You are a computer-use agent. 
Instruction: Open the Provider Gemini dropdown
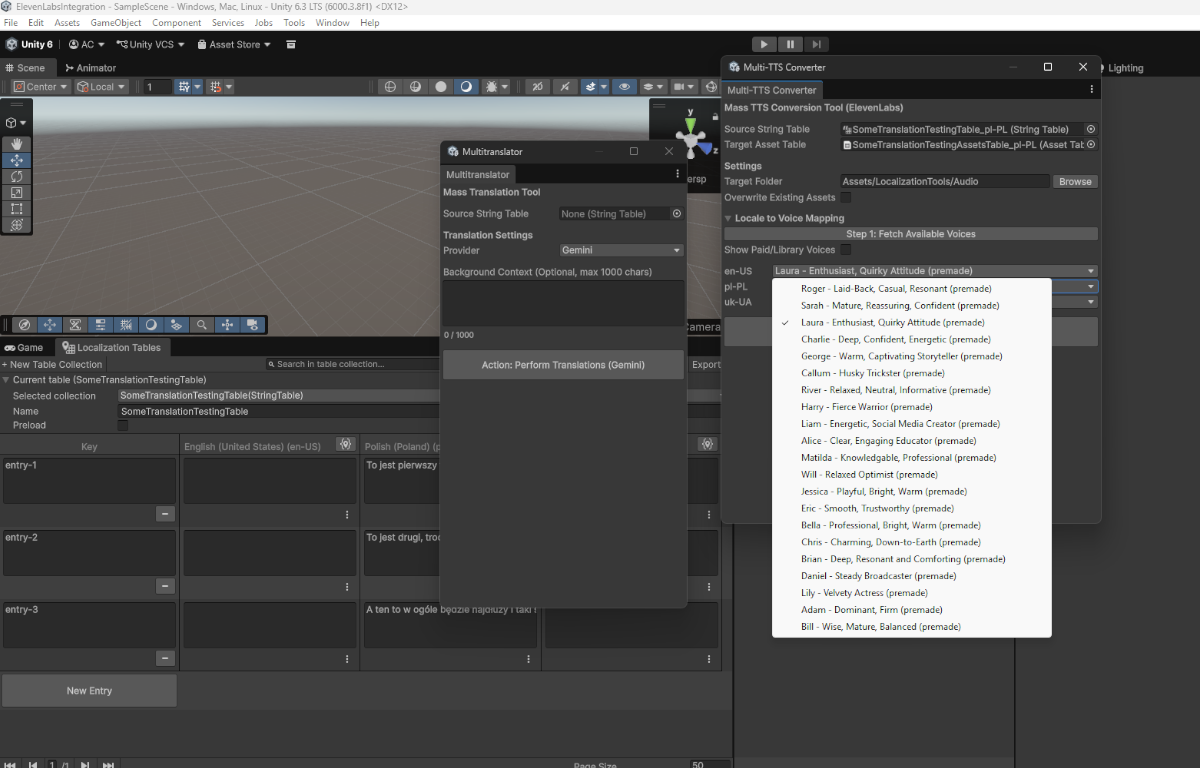(621, 250)
